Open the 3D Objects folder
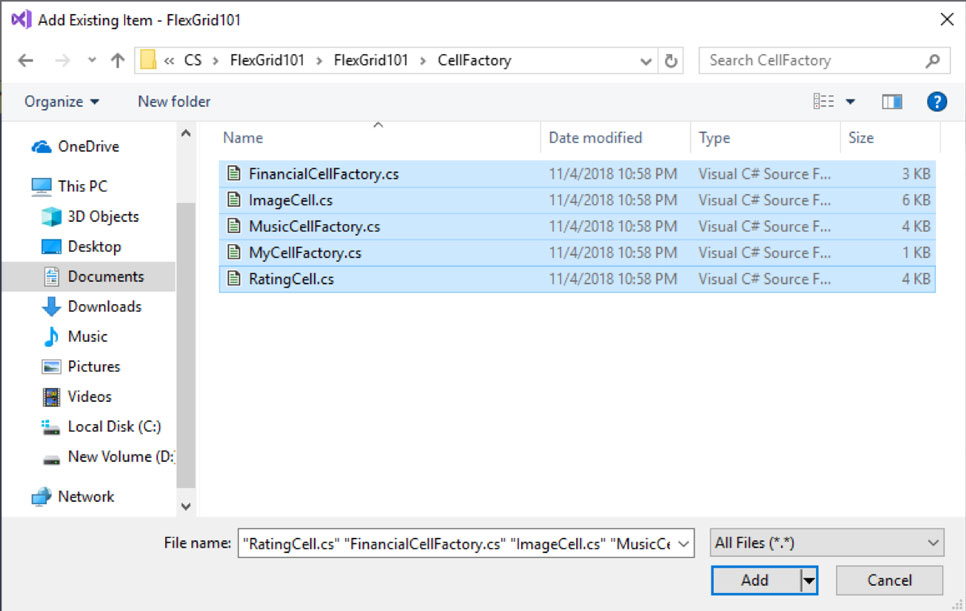This screenshot has height=611, width=966. [x=91, y=216]
